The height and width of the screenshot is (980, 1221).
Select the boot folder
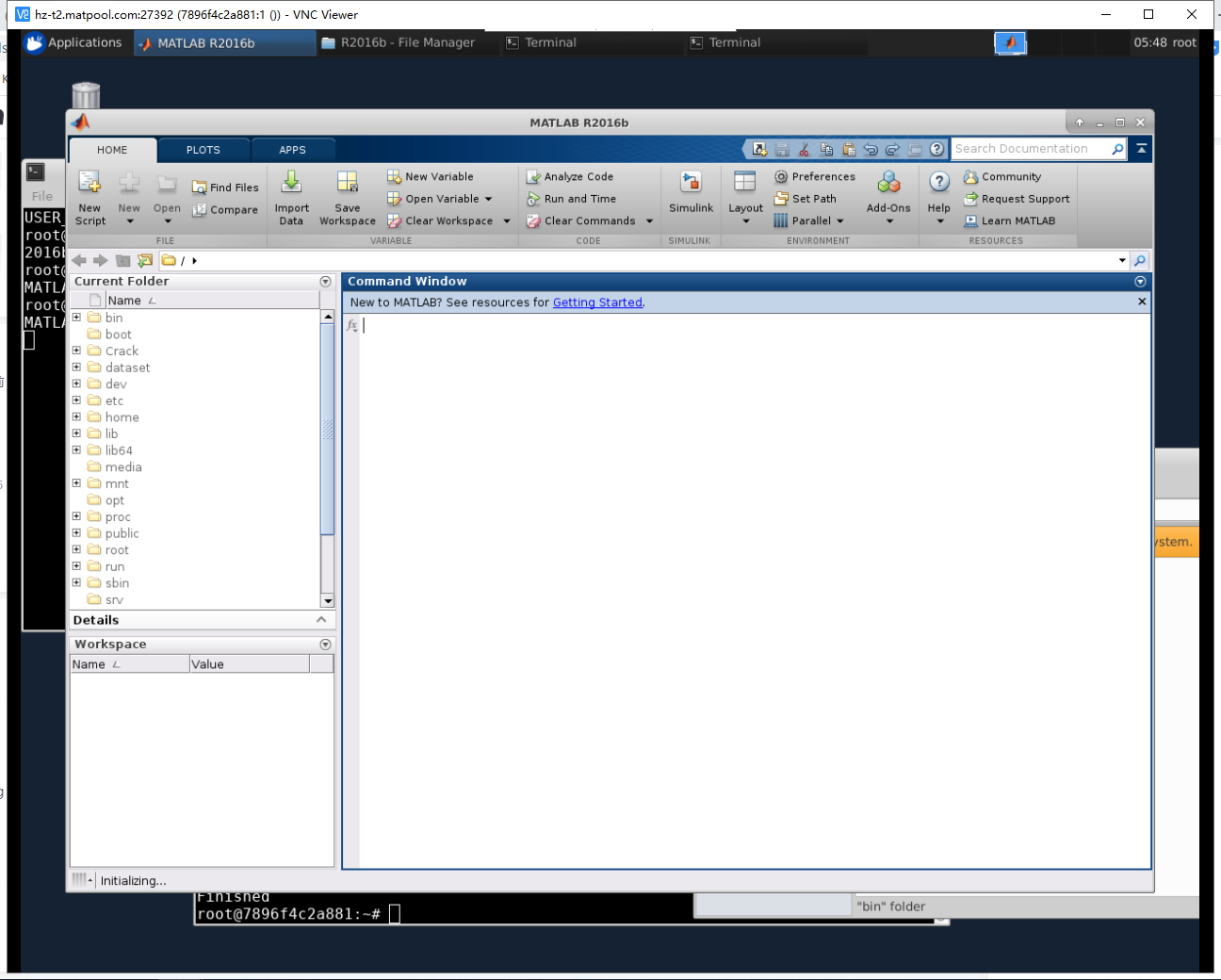point(118,335)
